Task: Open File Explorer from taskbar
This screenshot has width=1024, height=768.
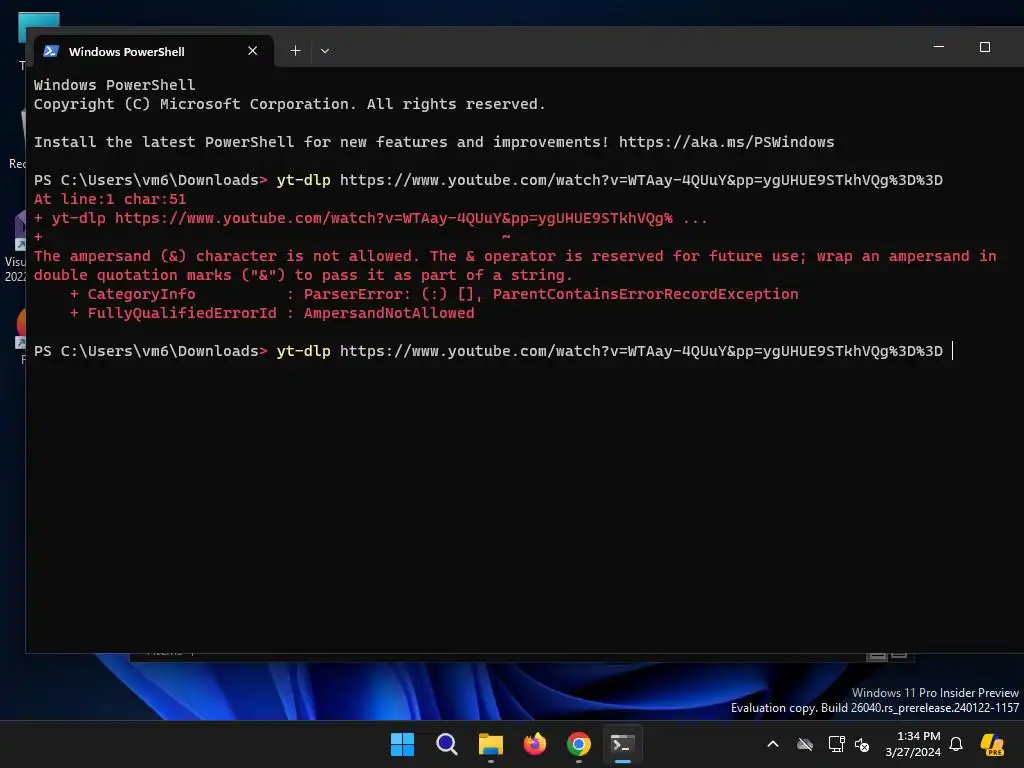Action: coord(490,744)
